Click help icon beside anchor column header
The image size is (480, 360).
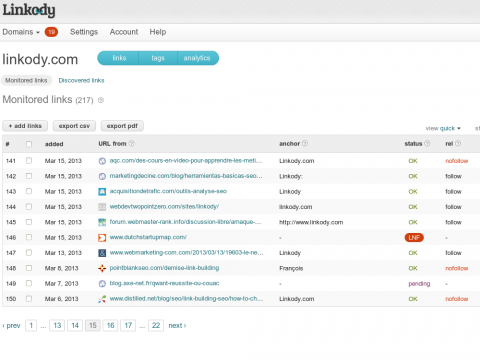pyautogui.click(x=305, y=143)
